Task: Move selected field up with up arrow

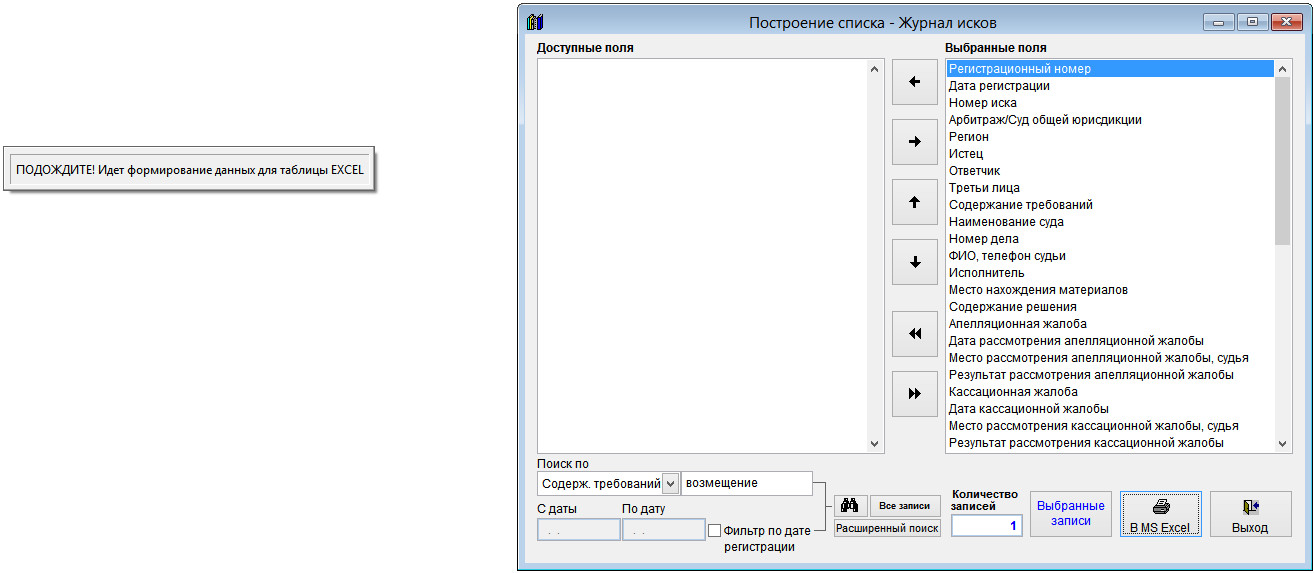Action: 914,202
